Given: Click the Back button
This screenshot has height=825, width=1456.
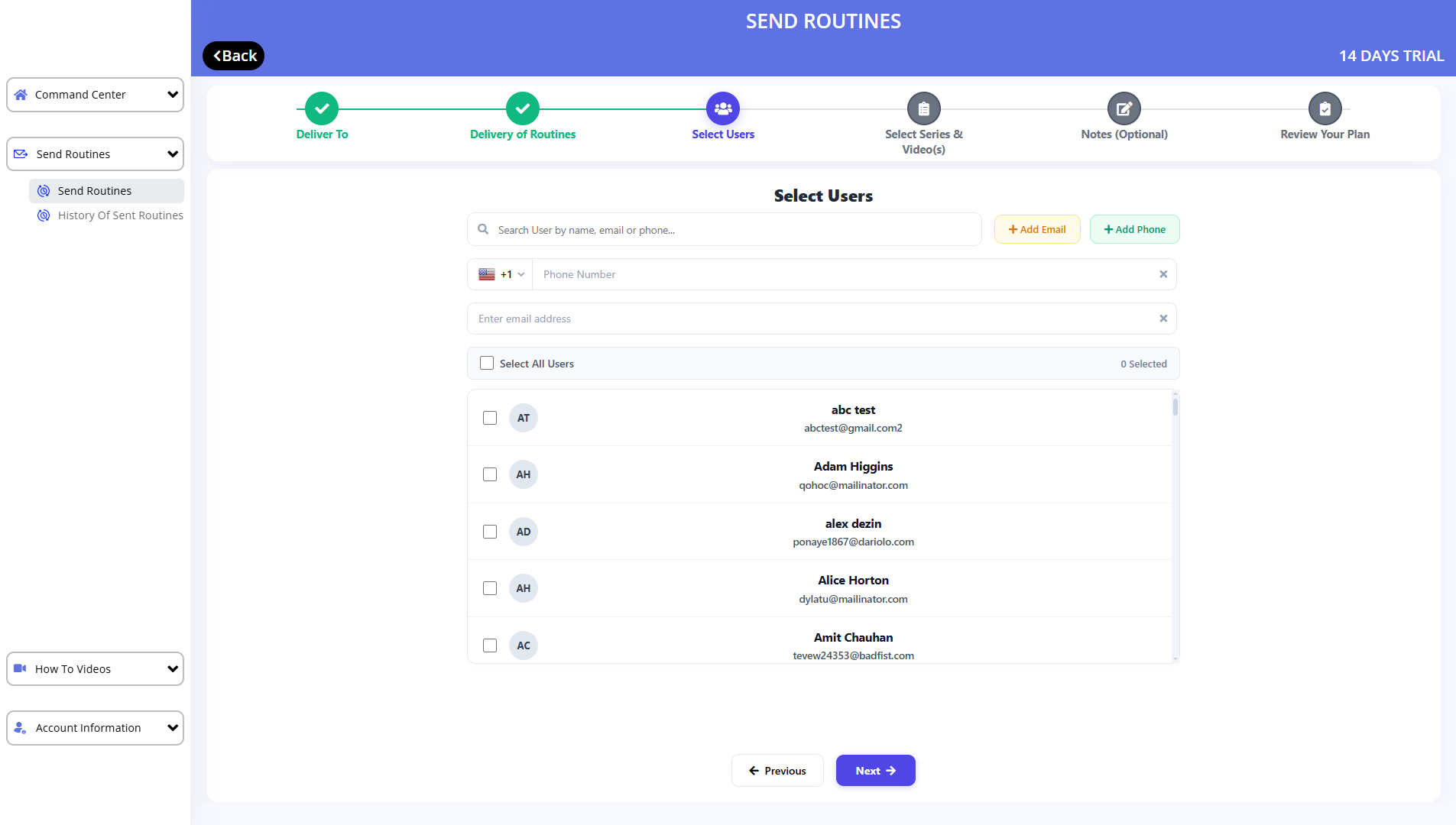Looking at the screenshot, I should point(234,56).
